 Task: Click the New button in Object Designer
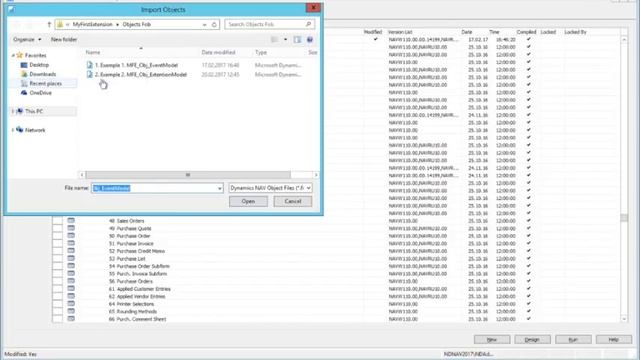coord(492,339)
